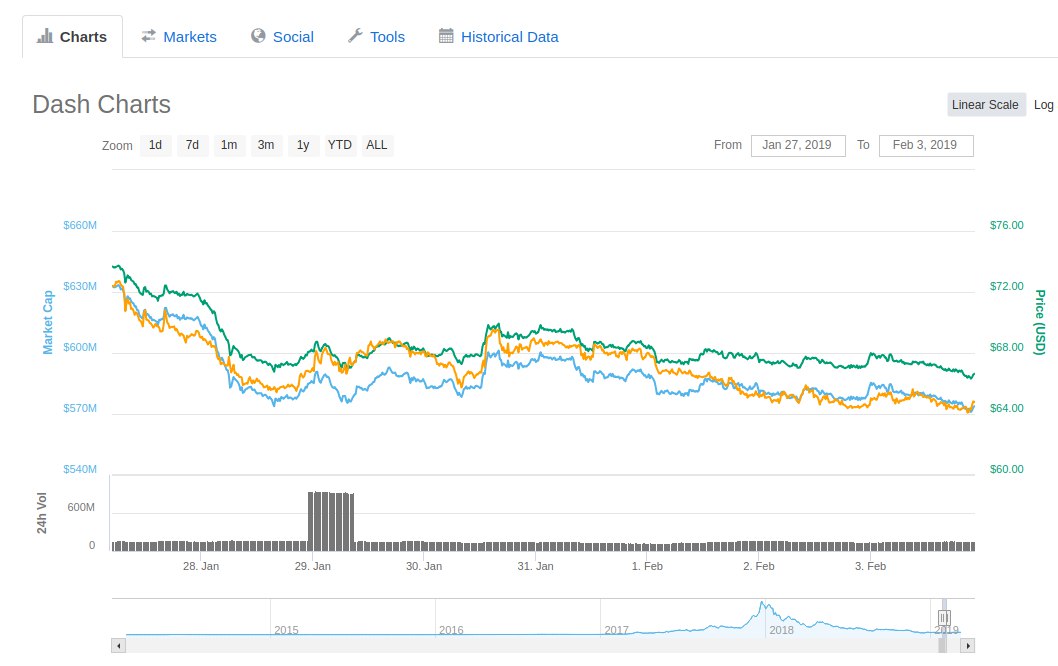This screenshot has height=666, width=1058.
Task: Click the navigator range handle near 2019
Action: 944,617
